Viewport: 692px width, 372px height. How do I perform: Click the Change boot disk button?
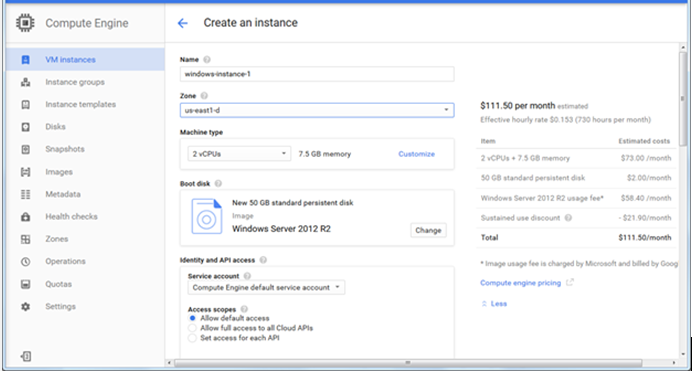coord(428,230)
